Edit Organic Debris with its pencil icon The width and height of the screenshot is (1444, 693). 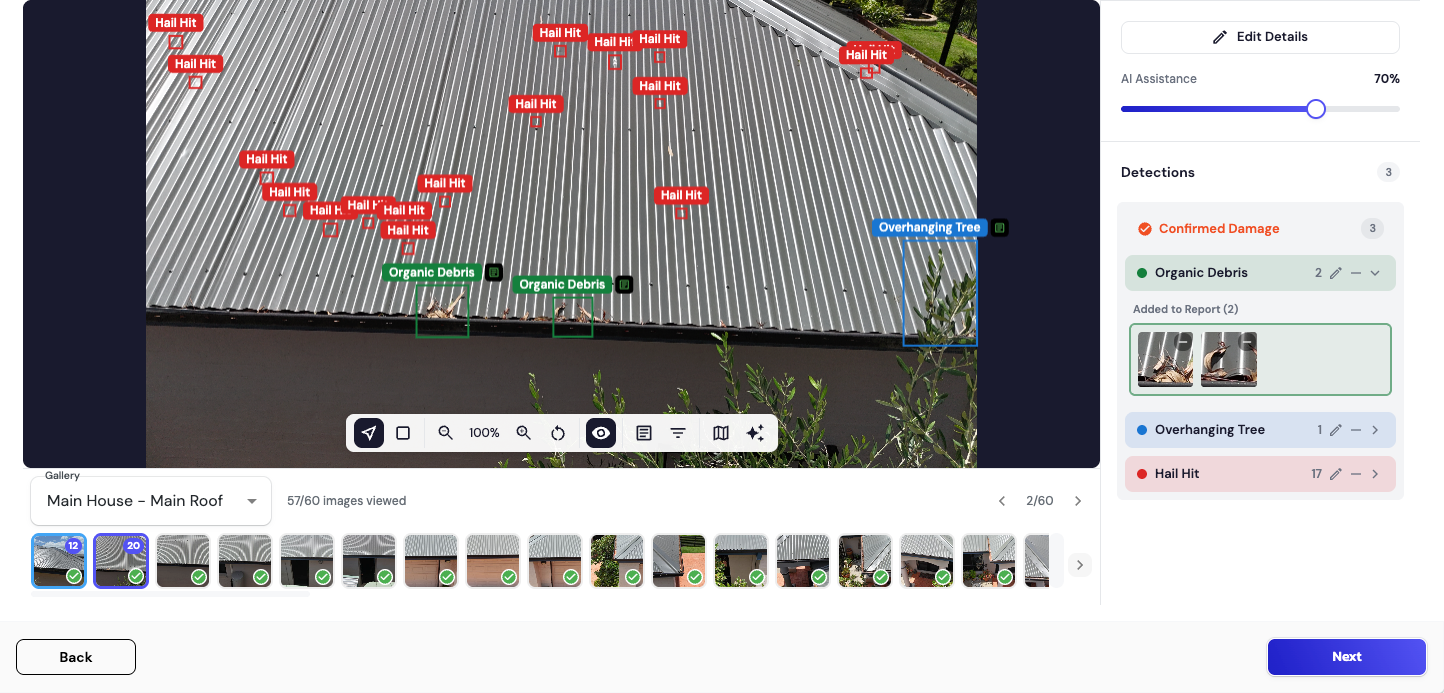point(1336,273)
